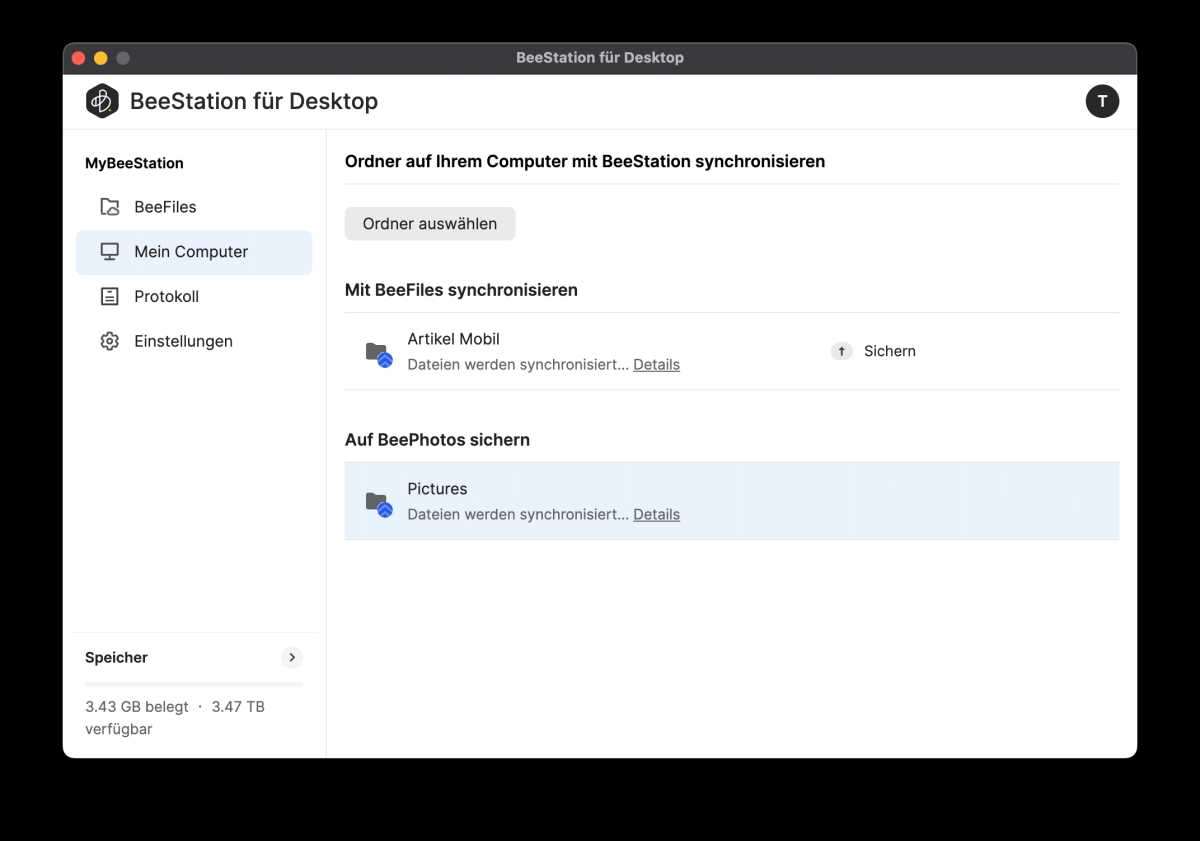This screenshot has width=1200, height=841.
Task: Click the Protokoll log icon
Action: 110,297
